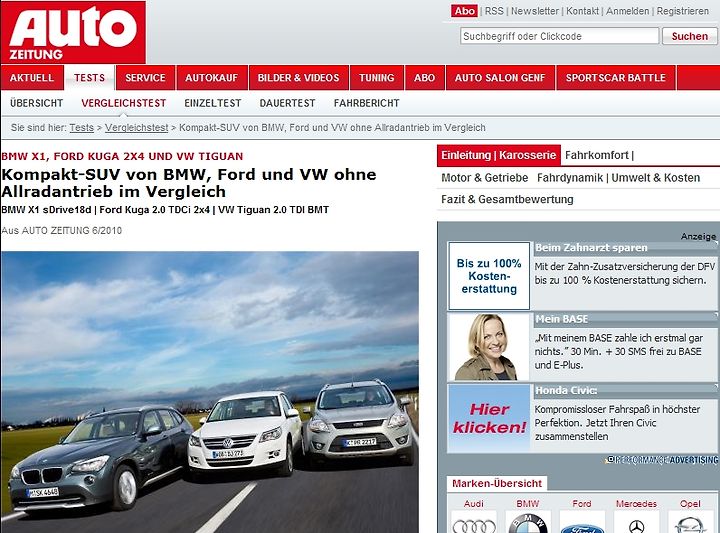The image size is (720, 533).
Task: Open the AKTUELL main menu item
Action: [x=32, y=78]
